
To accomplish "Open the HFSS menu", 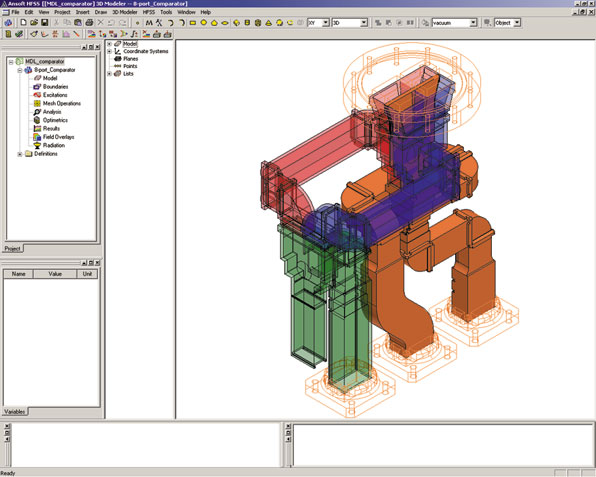I will pyautogui.click(x=149, y=12).
